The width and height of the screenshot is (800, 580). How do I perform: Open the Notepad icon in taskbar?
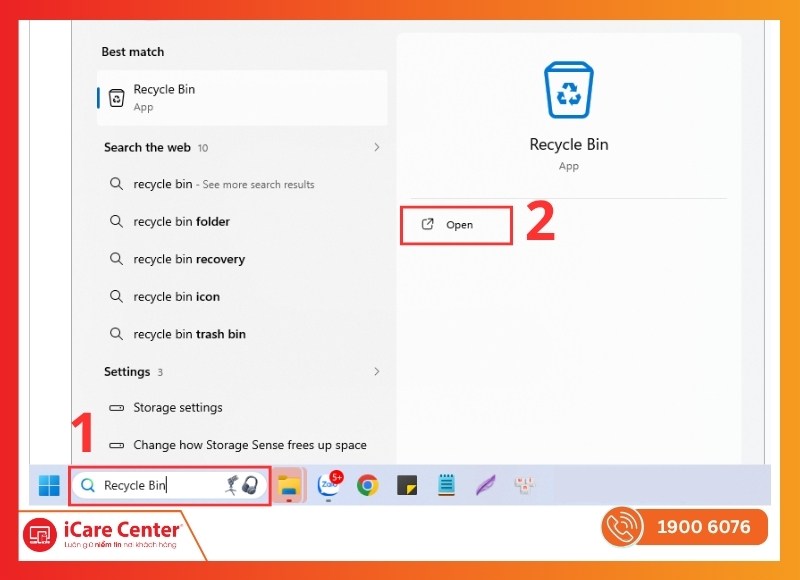(x=446, y=486)
